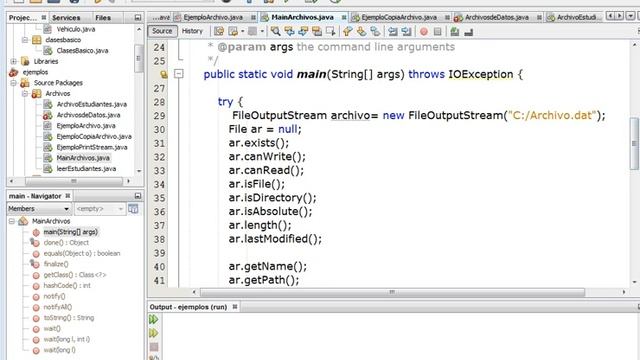Screen dimensions: 640x360
Task: Collapse the MainArchivos node in Navigator
Action: tap(12, 221)
